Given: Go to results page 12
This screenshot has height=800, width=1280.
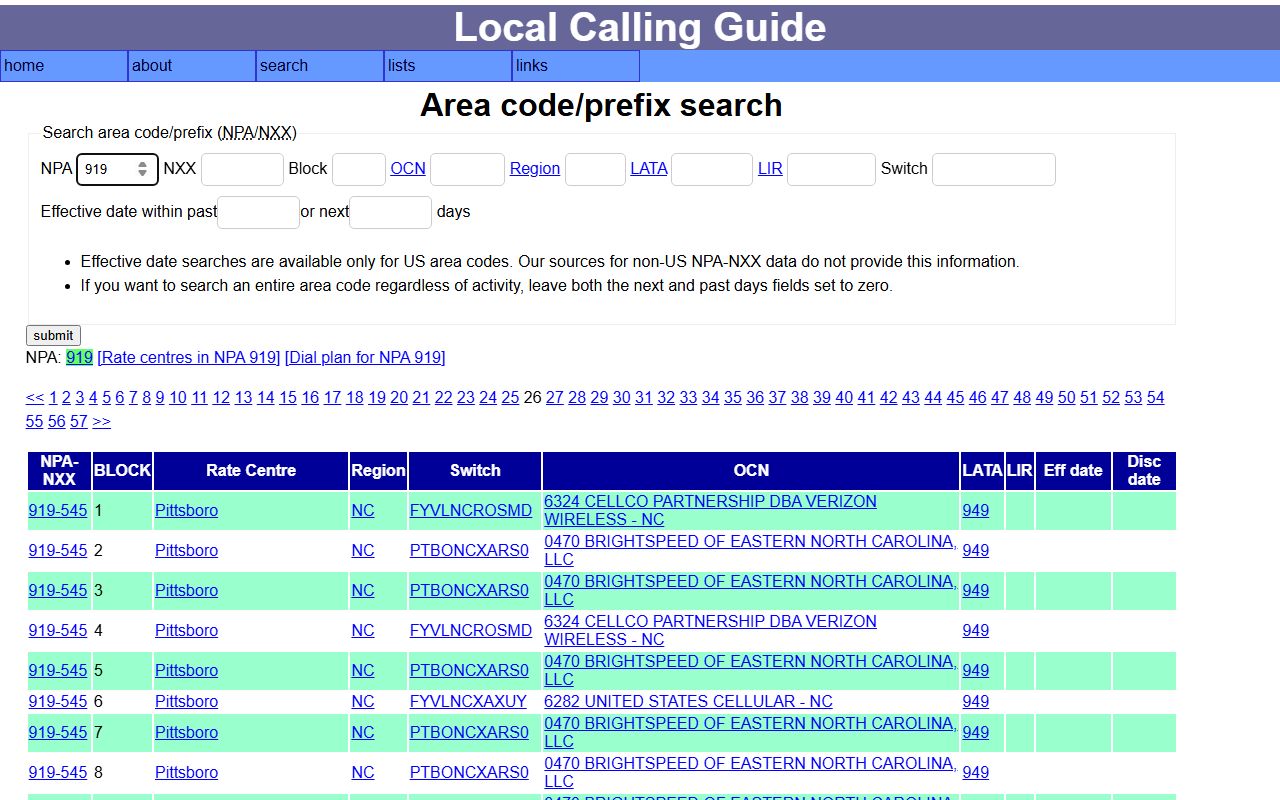Looking at the screenshot, I should 221,397.
